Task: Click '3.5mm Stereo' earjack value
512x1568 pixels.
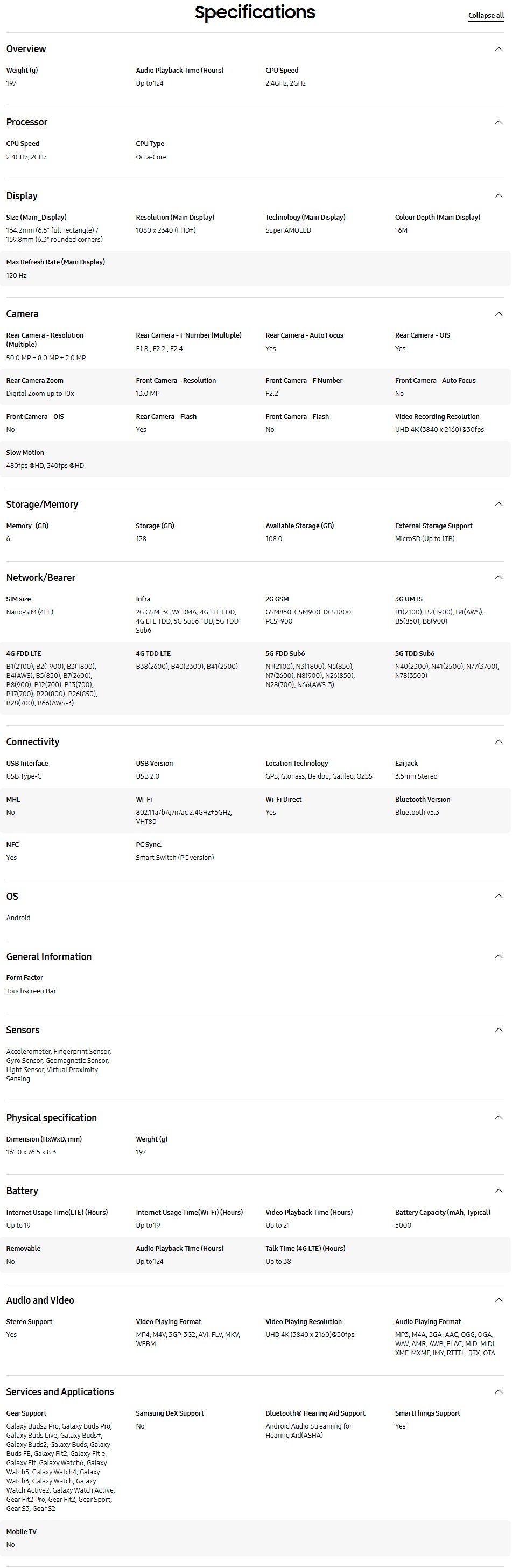Action: [416, 776]
